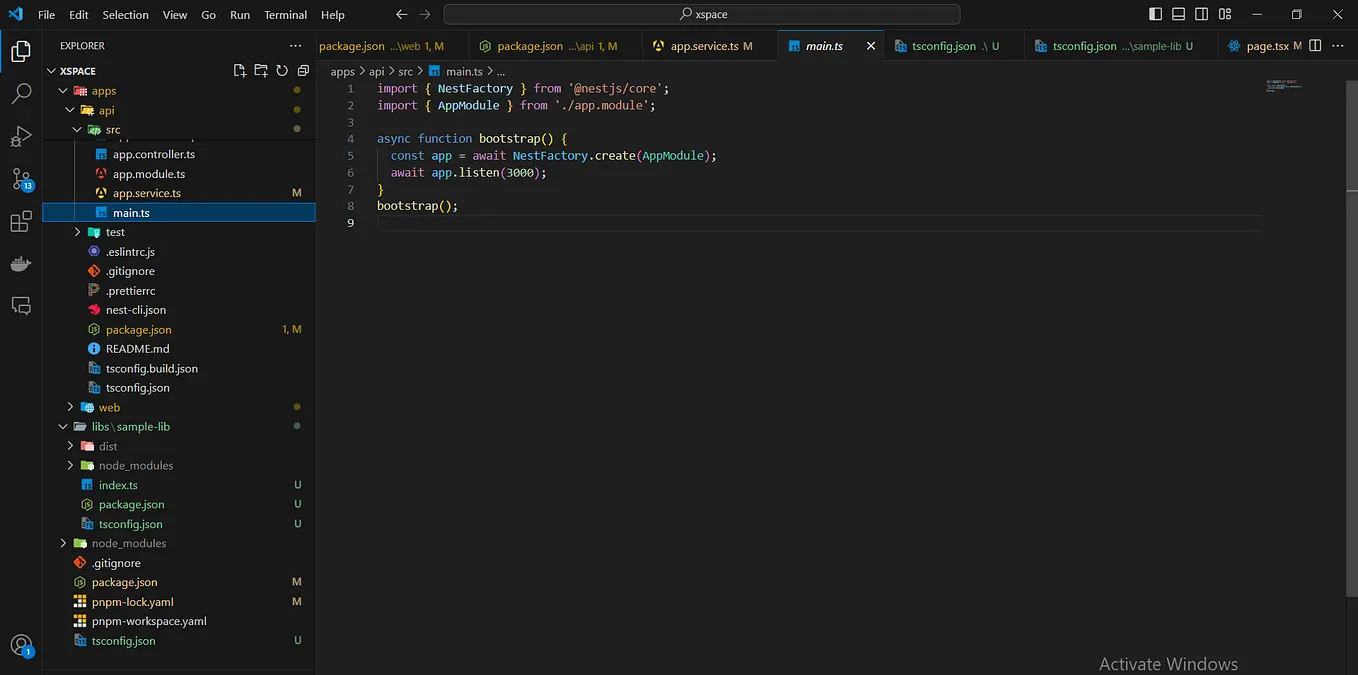
Task: Open the Source Control view showing 13 changes
Action: click(x=21, y=178)
